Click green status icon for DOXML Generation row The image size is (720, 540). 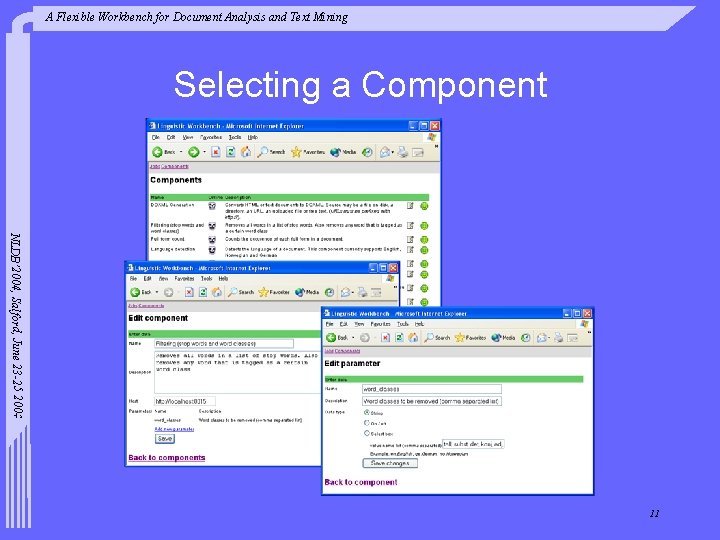[424, 206]
